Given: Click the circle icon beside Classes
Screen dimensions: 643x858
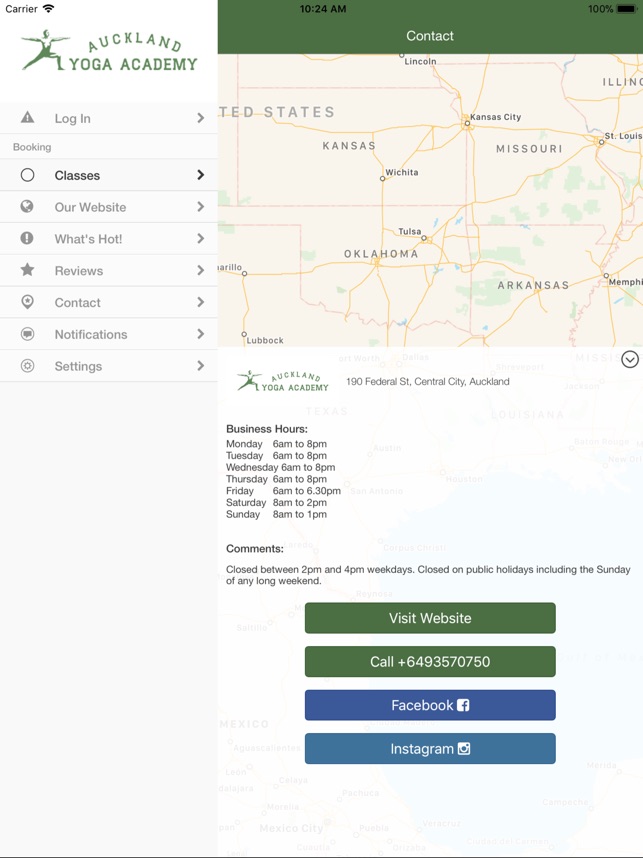Looking at the screenshot, I should pyautogui.click(x=27, y=175).
